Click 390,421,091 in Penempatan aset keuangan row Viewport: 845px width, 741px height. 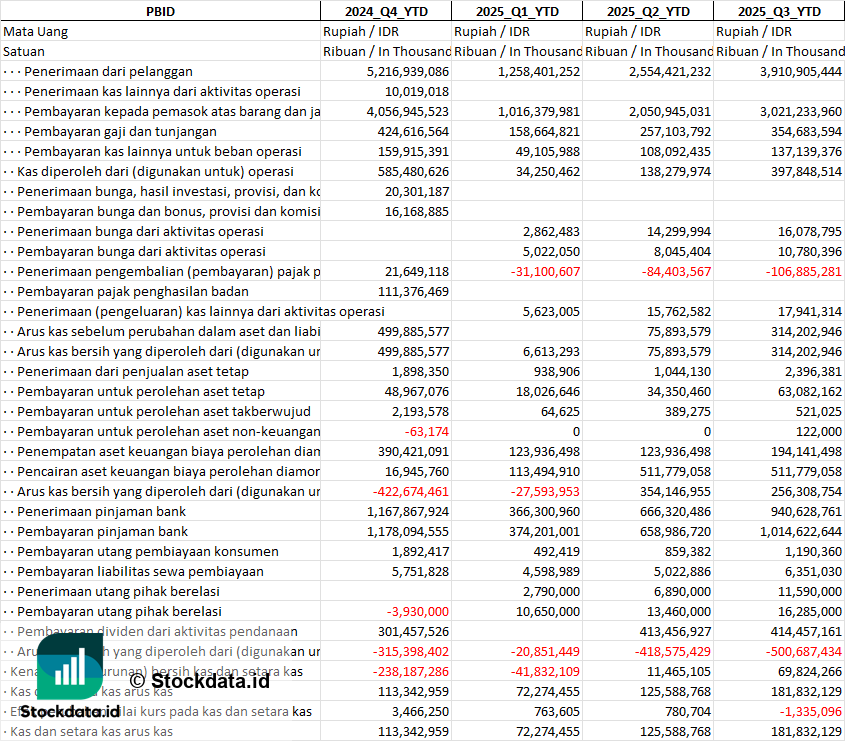coord(413,452)
